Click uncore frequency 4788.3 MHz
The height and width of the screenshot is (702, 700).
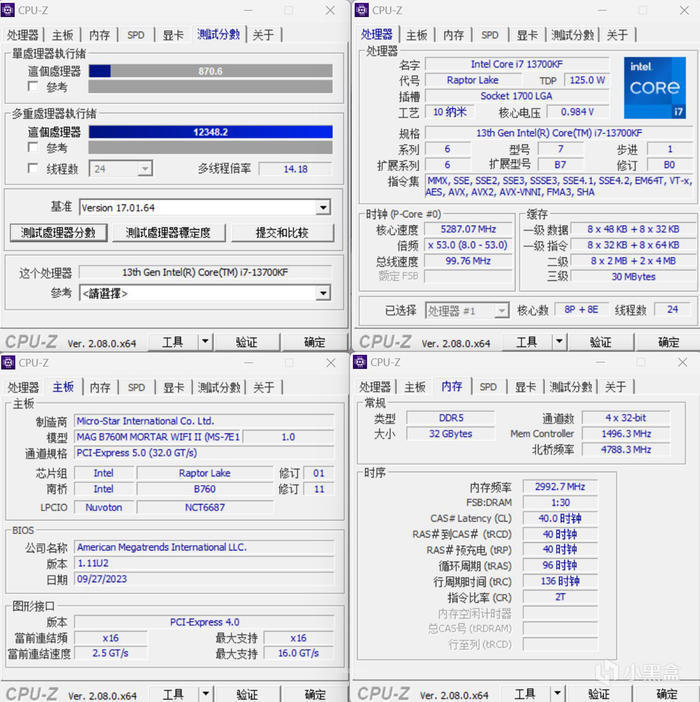pos(626,449)
